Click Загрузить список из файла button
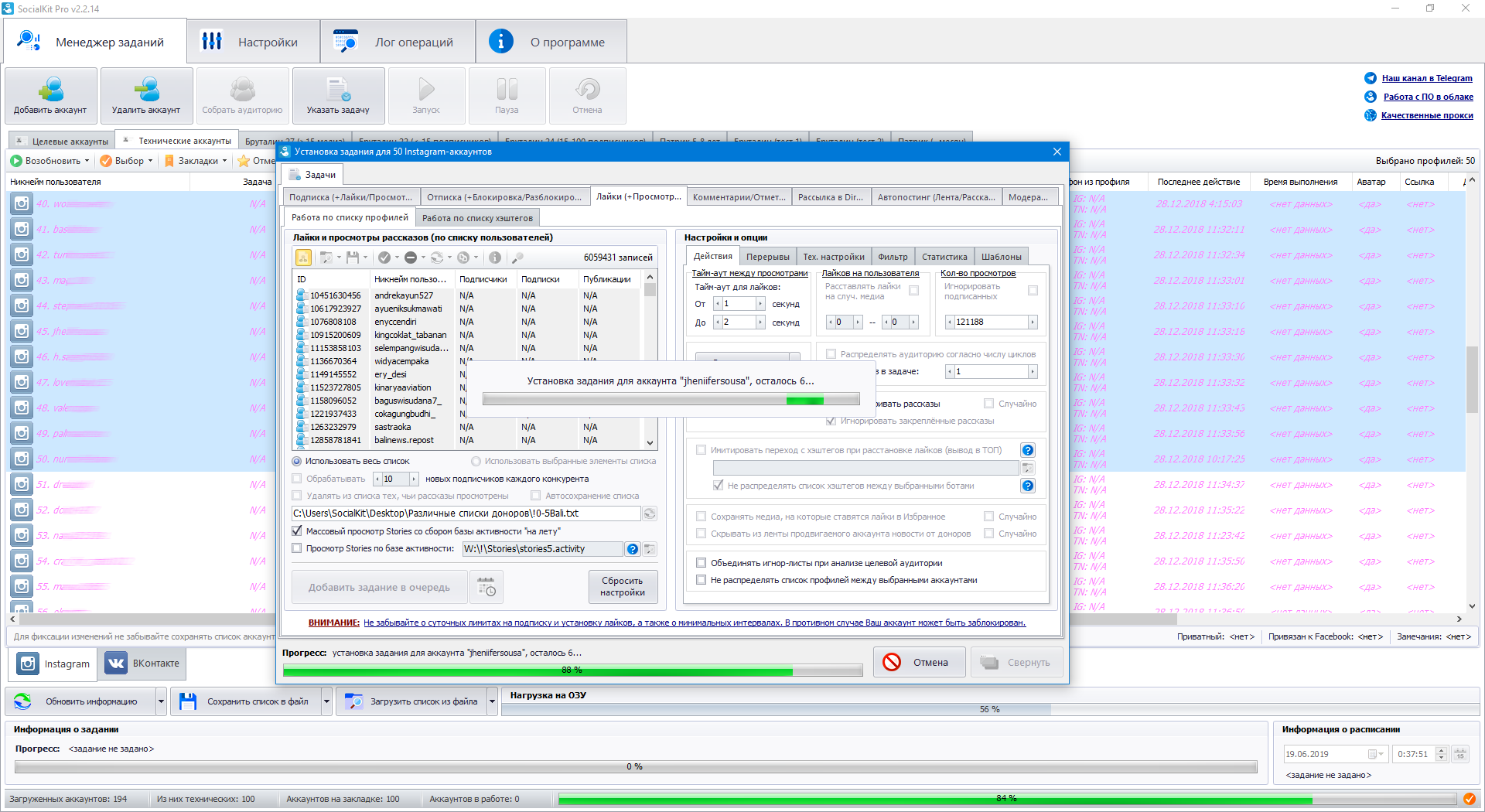Image resolution: width=1485 pixels, height=812 pixels. [412, 701]
